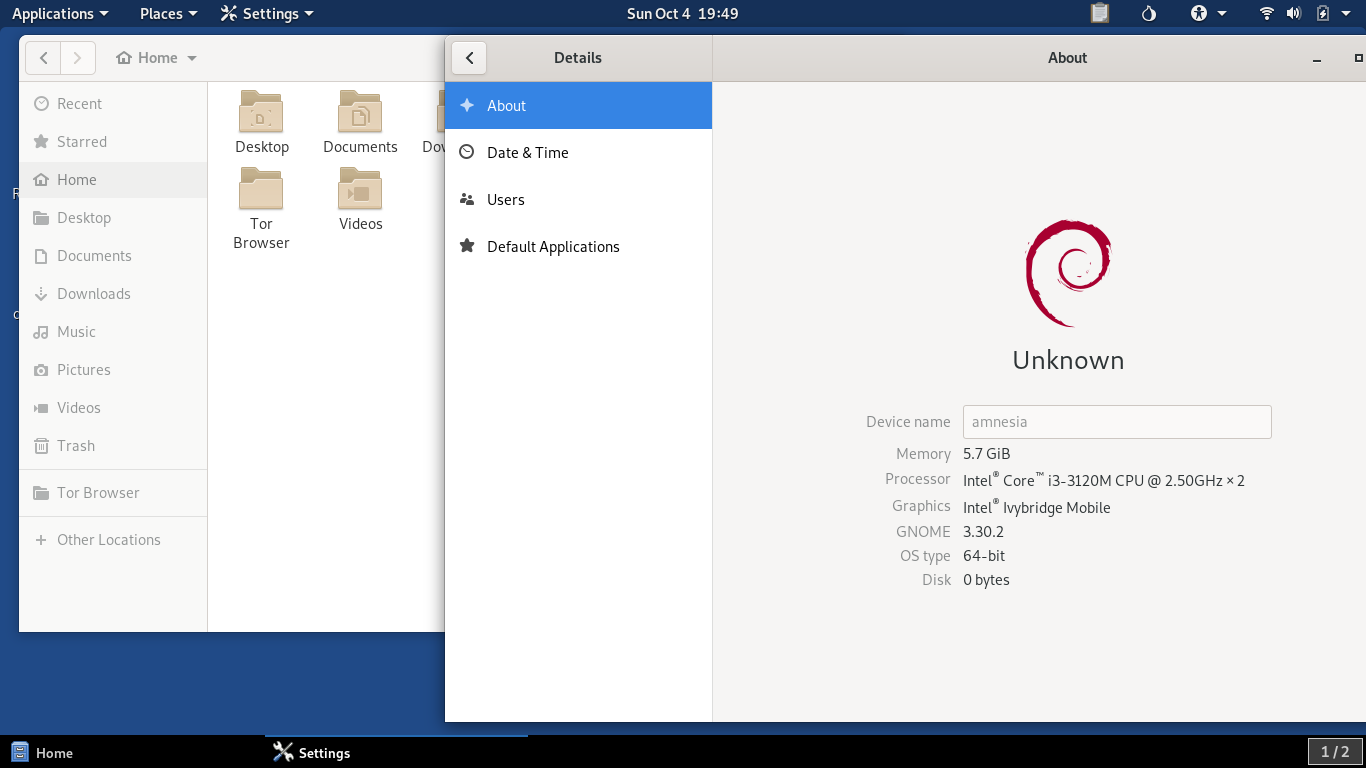Select Home in Files sidebar
The width and height of the screenshot is (1366, 768).
113,180
